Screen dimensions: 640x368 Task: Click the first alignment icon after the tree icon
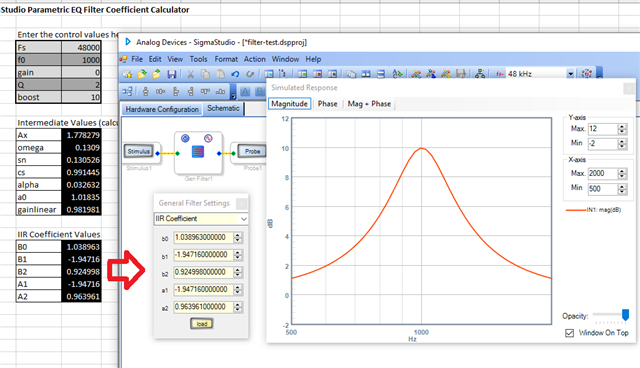(146, 91)
